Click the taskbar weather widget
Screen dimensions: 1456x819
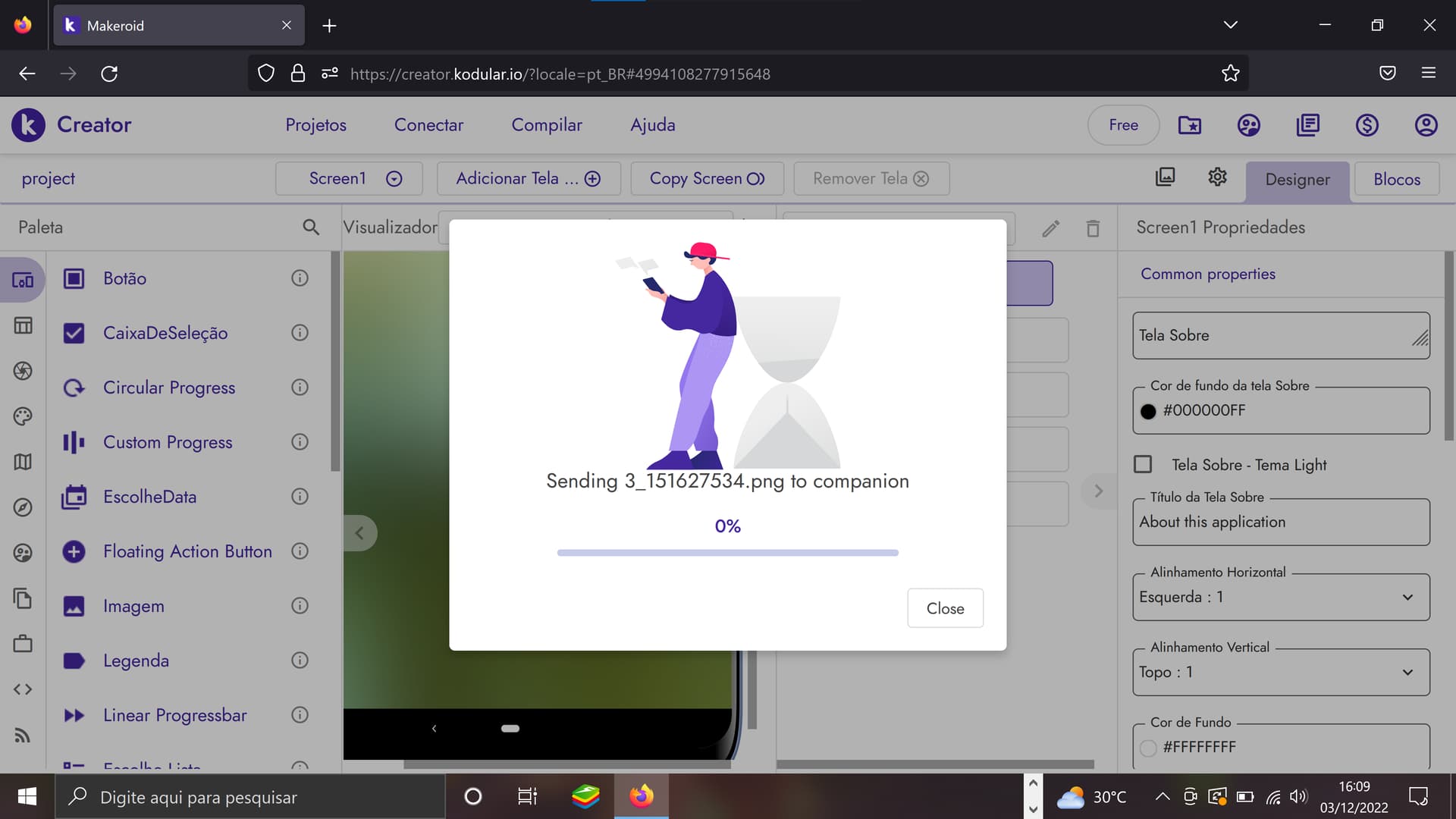coord(1092,796)
